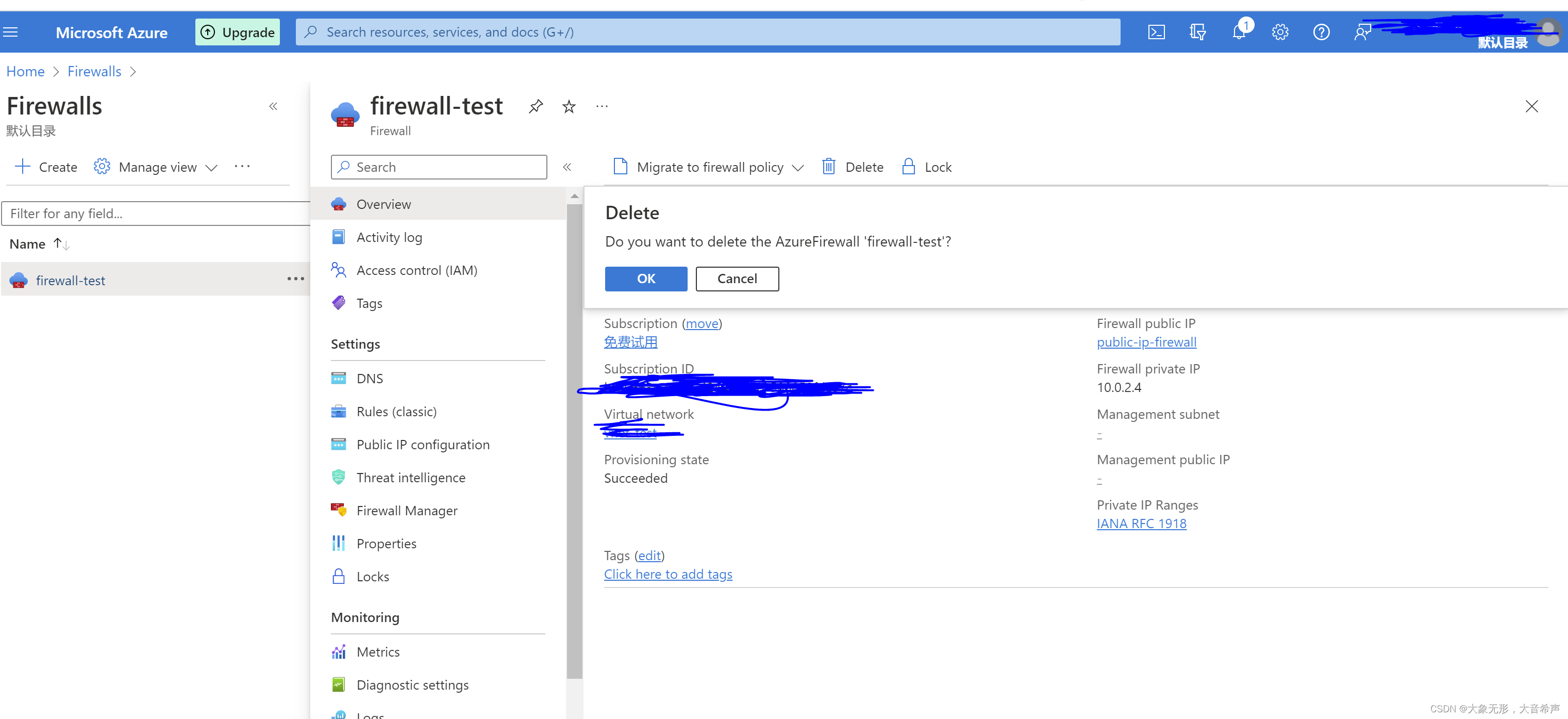
Task: Open more options next to firewall-test title
Action: coord(602,107)
